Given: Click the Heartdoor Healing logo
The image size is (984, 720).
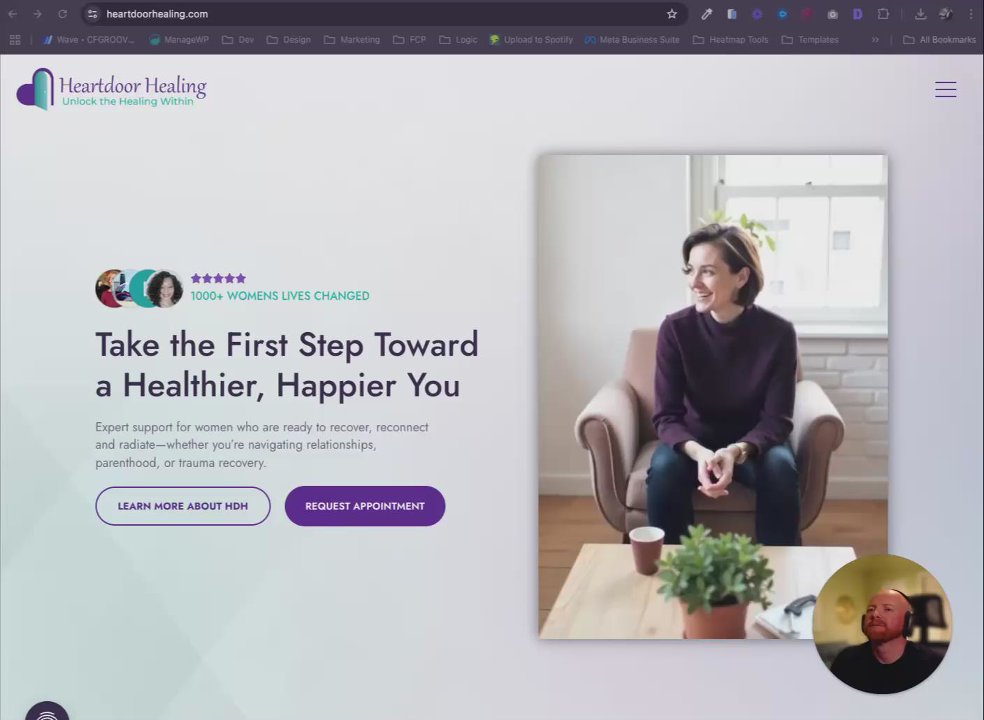Looking at the screenshot, I should point(112,89).
